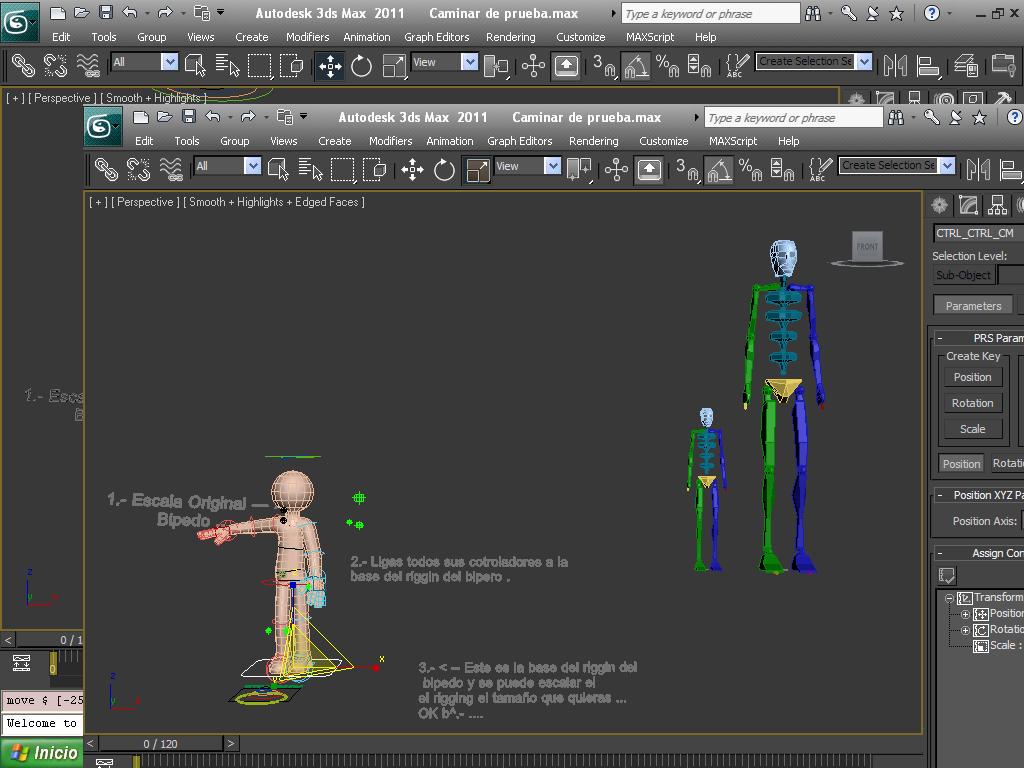Click Mirror tool in background window toolbar
This screenshot has width=1024, height=768.
click(895, 65)
